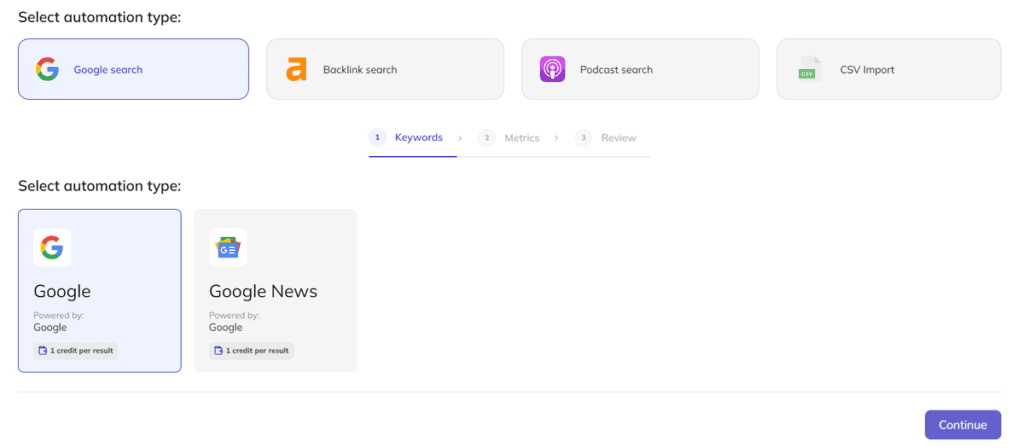Select the Google source card title
Image resolution: width=1024 pixels, height=448 pixels.
[x=62, y=291]
